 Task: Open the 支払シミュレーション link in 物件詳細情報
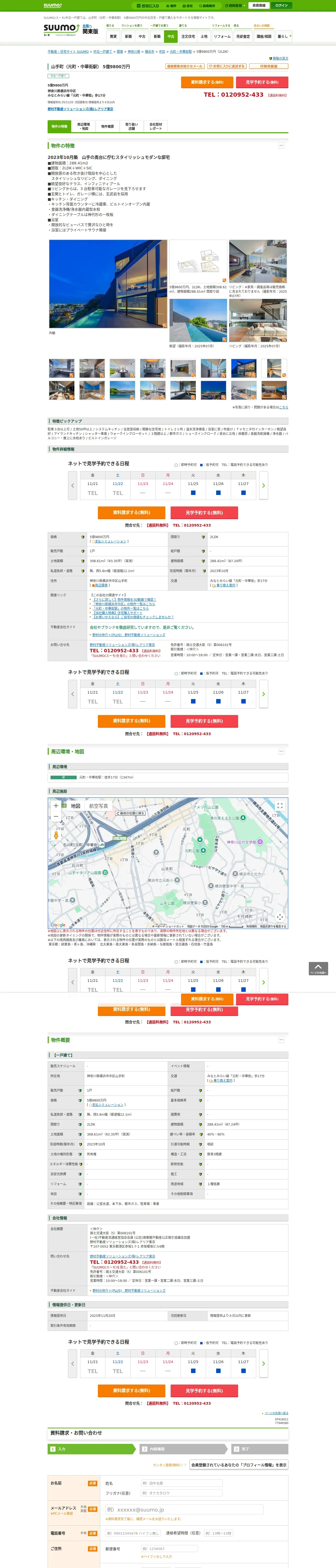point(110,541)
